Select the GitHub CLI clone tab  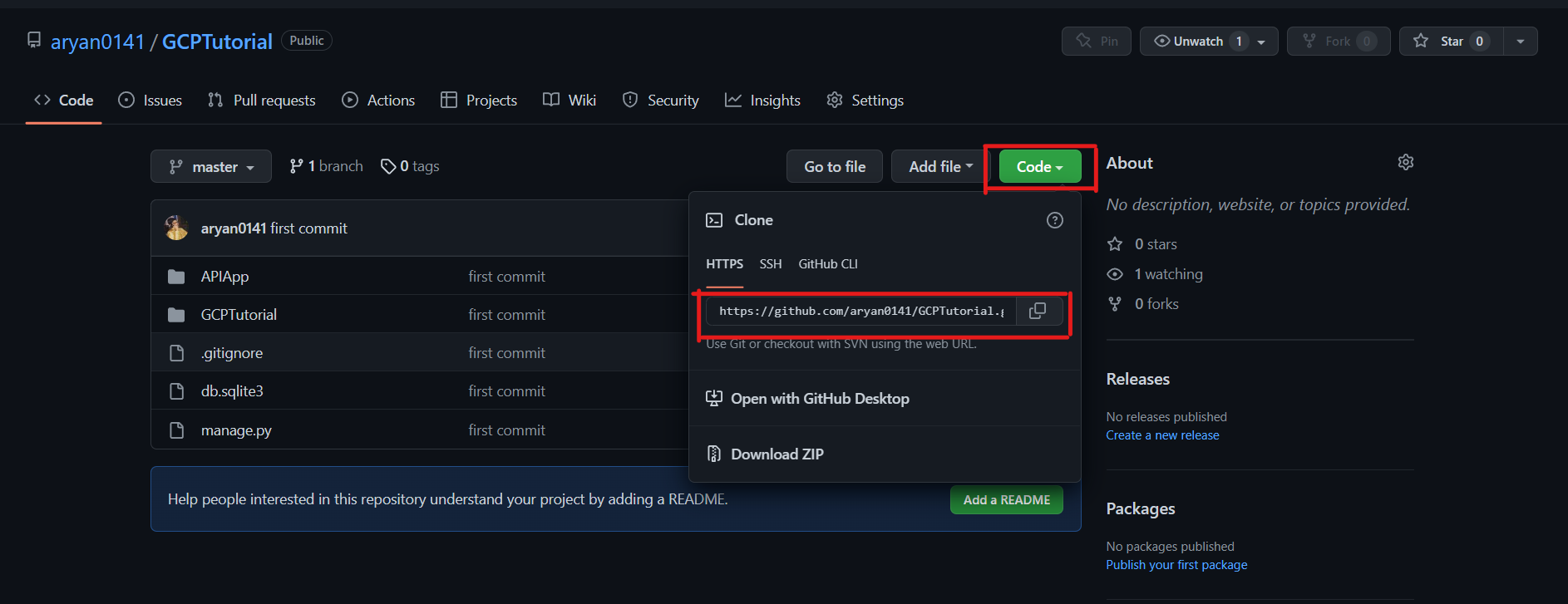828,263
